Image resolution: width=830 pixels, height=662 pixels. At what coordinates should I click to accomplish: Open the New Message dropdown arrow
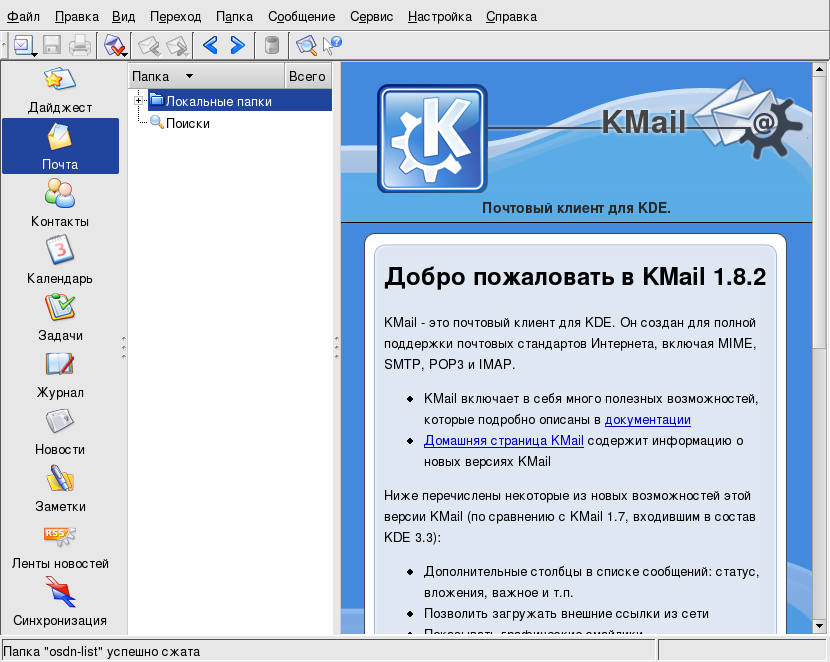(35, 50)
